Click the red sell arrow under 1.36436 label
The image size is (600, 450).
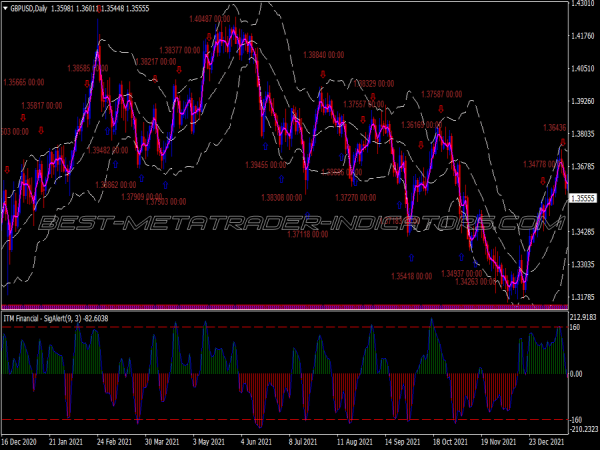coord(563,142)
